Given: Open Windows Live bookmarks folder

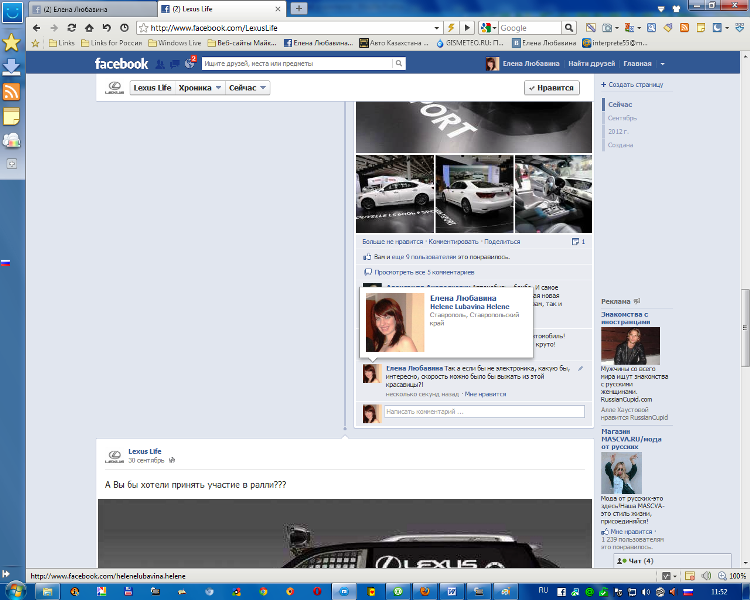Looking at the screenshot, I should (x=175, y=43).
